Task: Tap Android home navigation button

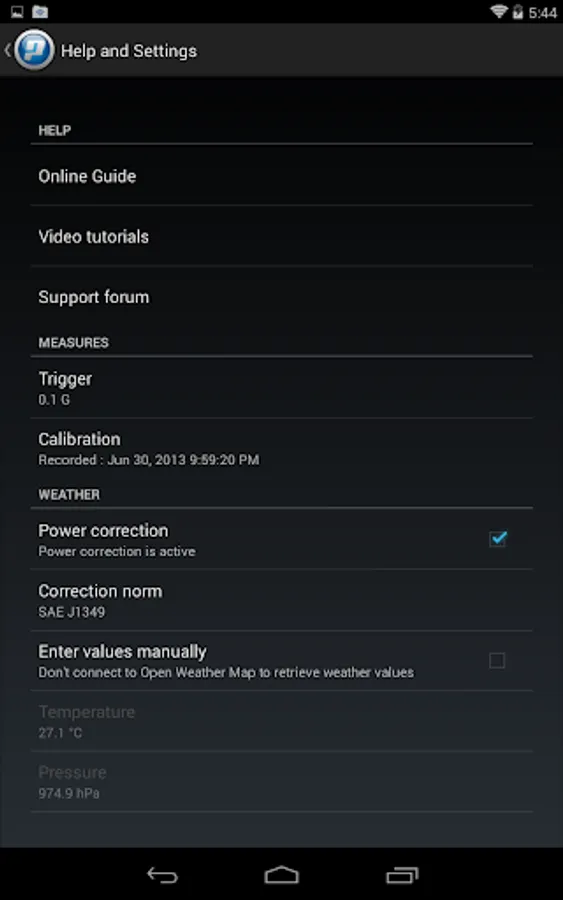Action: coord(281,875)
